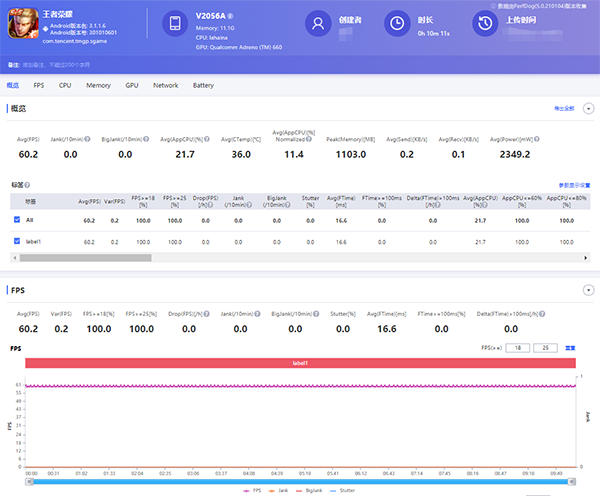
Task: Uncheck the label1 row checkbox
Action: point(17,241)
